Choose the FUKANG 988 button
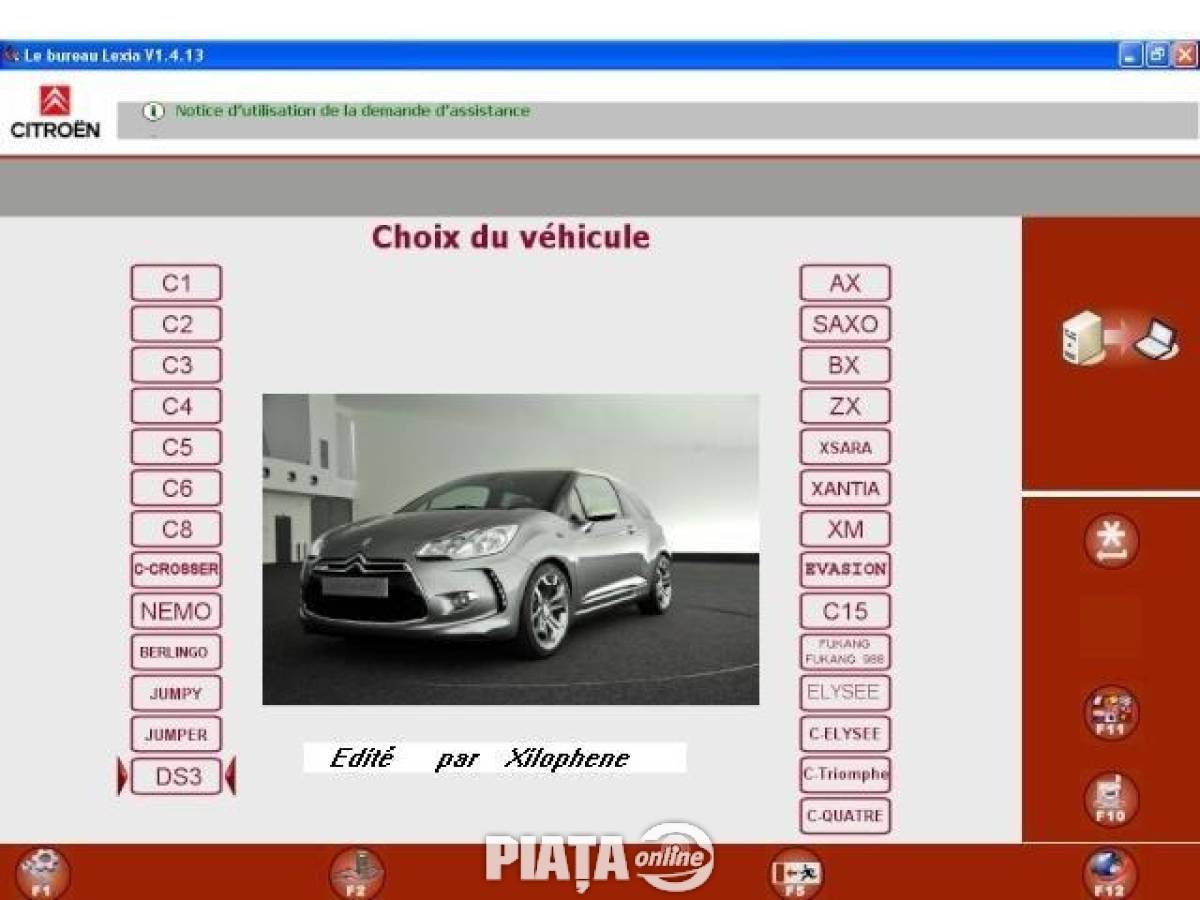 coord(845,652)
